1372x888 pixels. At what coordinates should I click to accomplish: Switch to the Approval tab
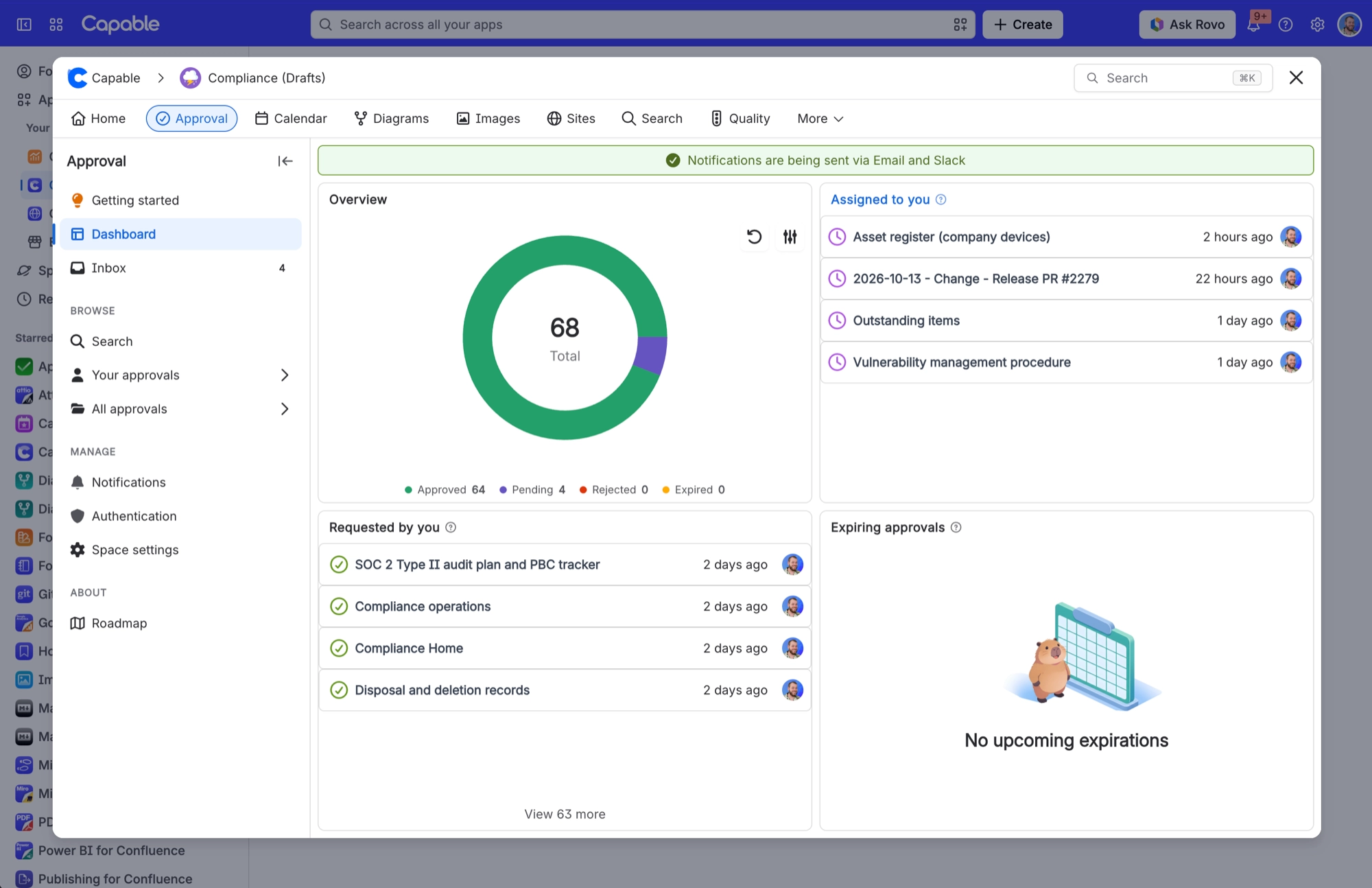(x=191, y=119)
